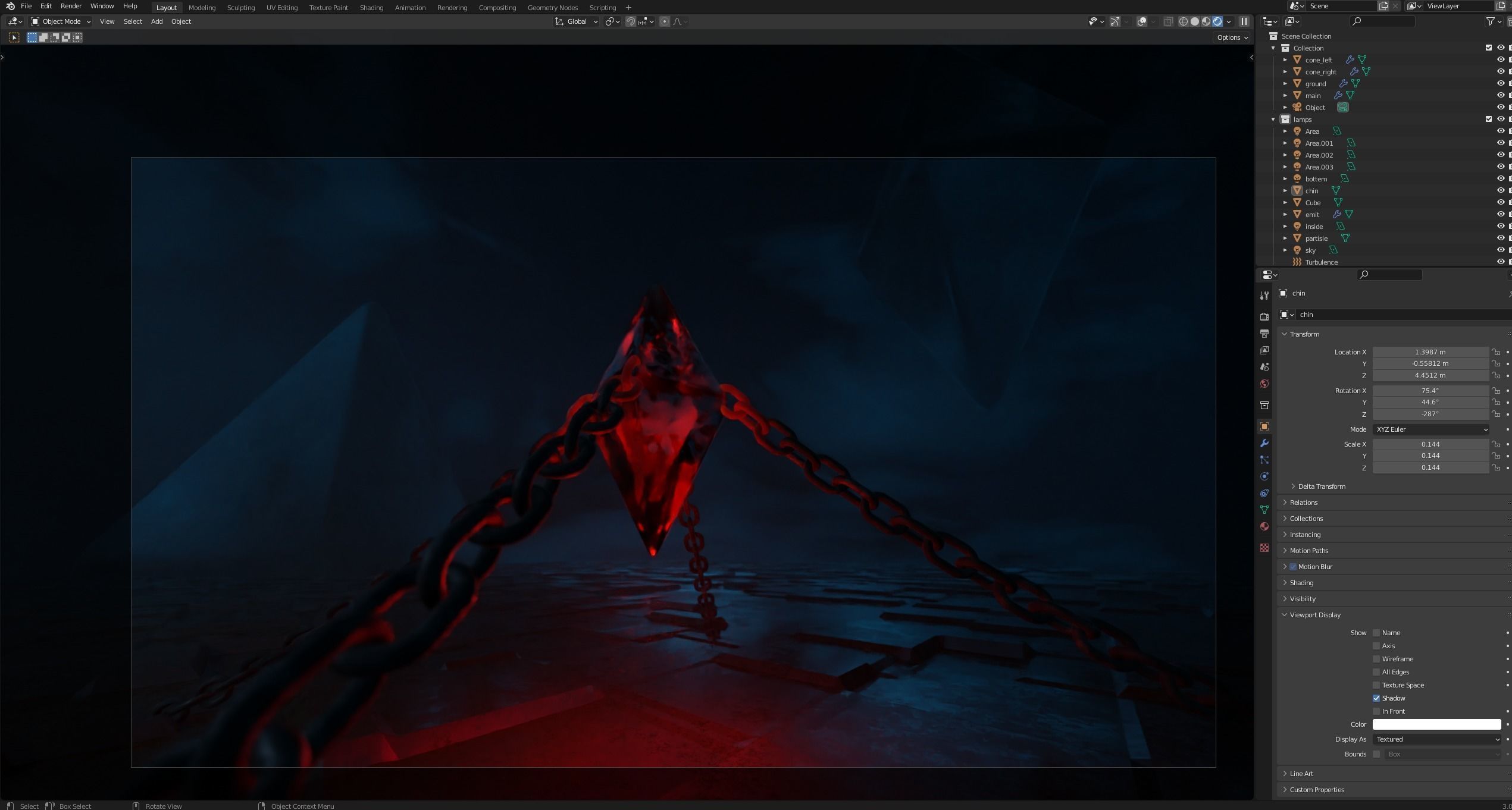Open the Render properties tab
Image resolution: width=1512 pixels, height=810 pixels.
coord(1264,317)
